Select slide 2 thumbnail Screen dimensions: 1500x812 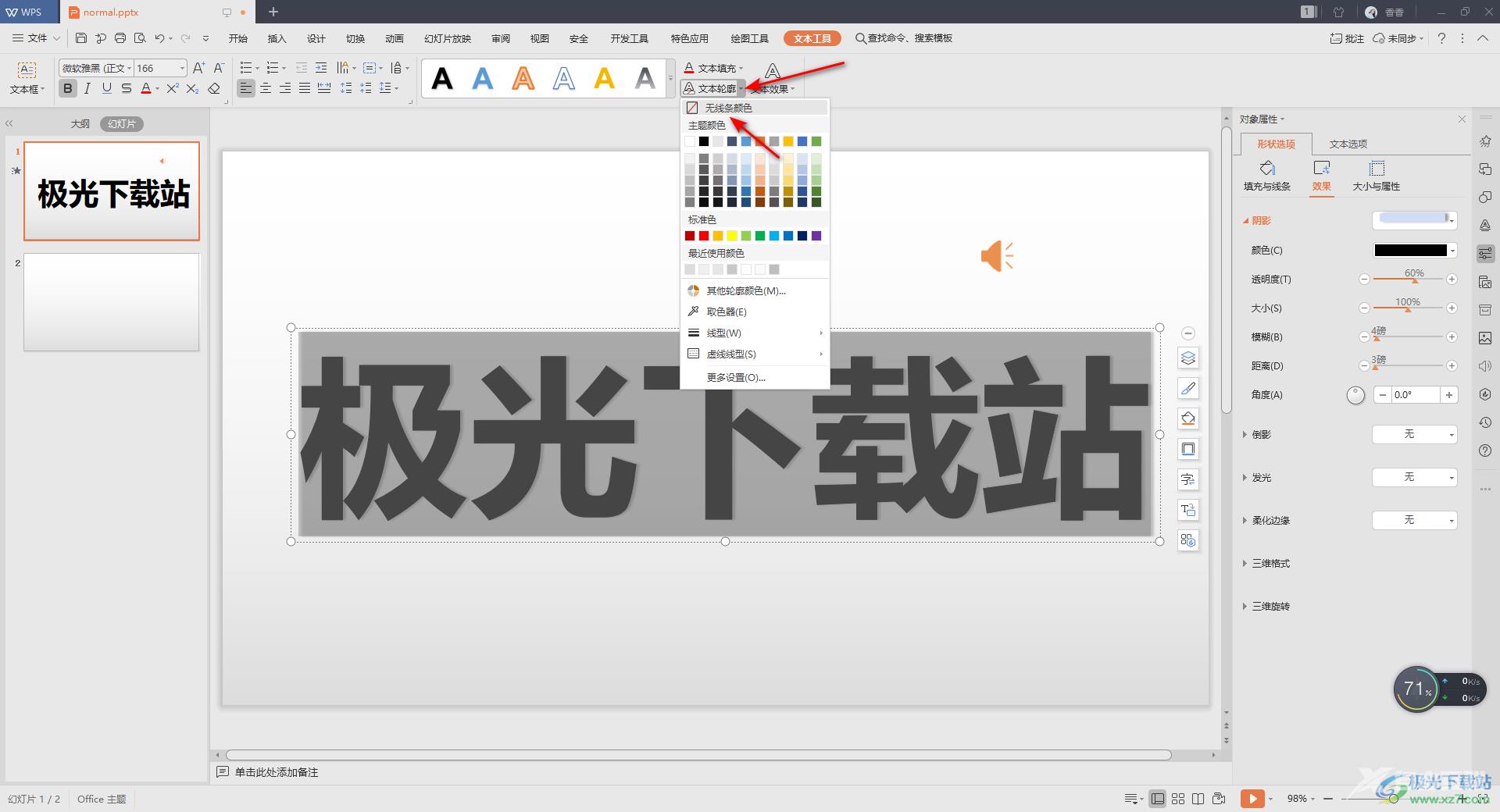112,301
